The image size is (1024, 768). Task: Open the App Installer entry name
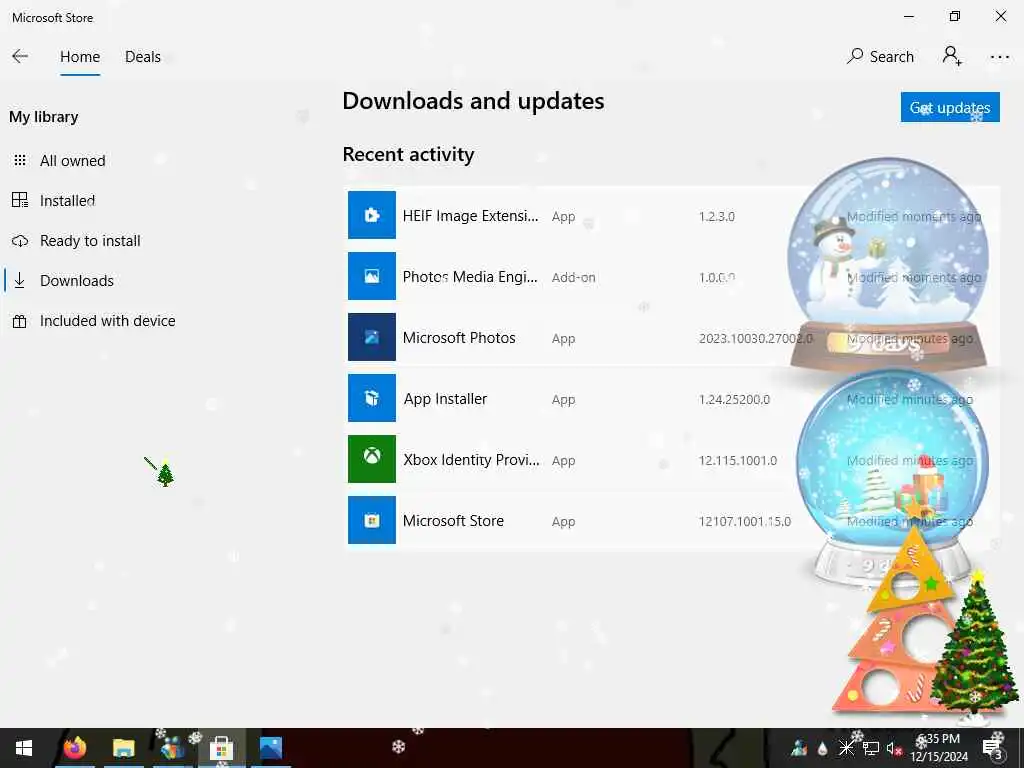(445, 399)
